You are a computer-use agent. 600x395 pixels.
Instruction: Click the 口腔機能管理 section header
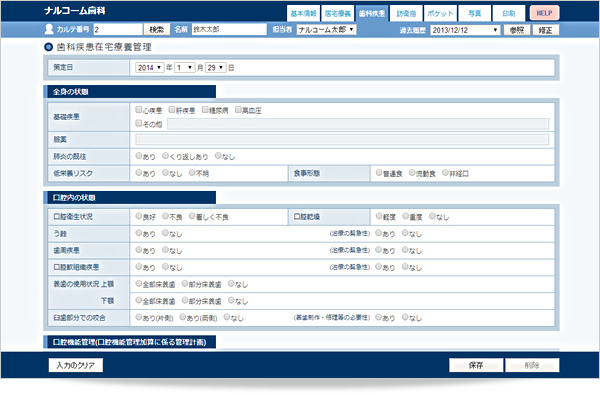pos(130,342)
